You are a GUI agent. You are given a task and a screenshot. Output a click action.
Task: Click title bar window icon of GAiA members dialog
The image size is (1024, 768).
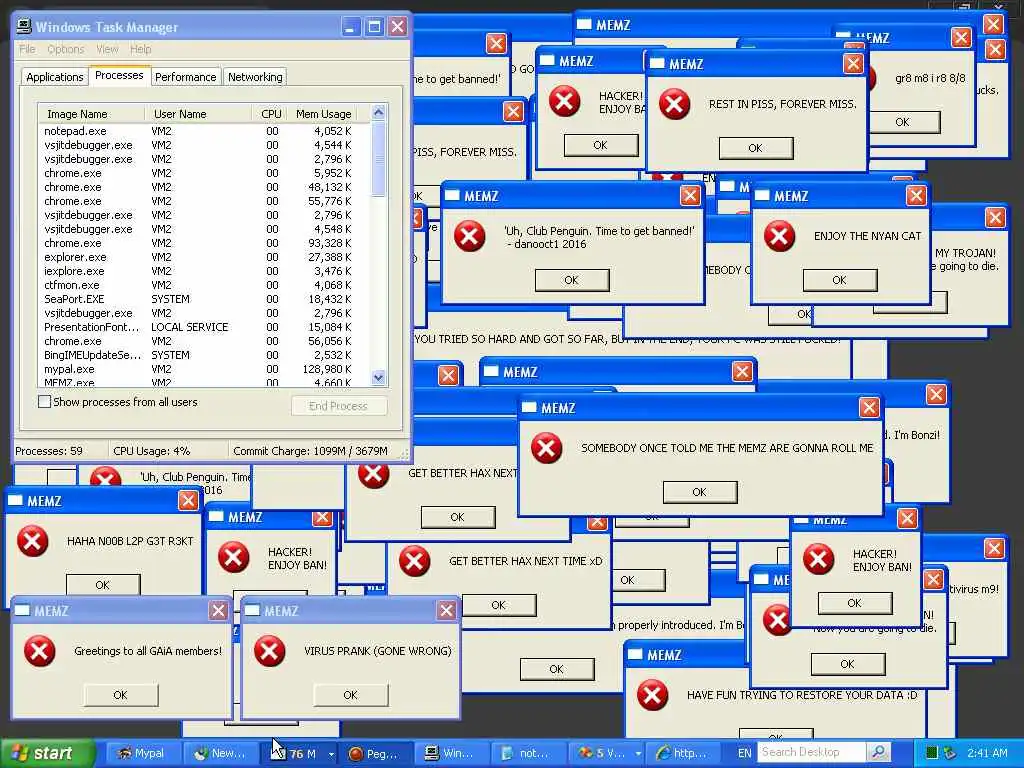(x=22, y=611)
